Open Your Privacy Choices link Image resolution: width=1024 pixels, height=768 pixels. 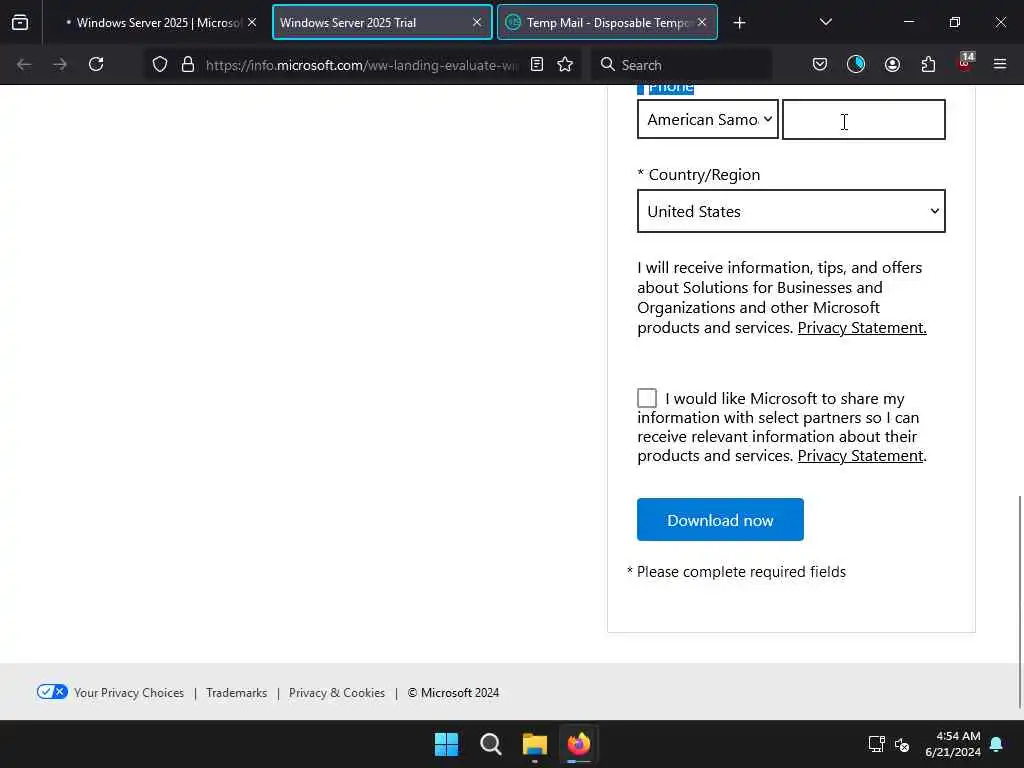tap(129, 693)
